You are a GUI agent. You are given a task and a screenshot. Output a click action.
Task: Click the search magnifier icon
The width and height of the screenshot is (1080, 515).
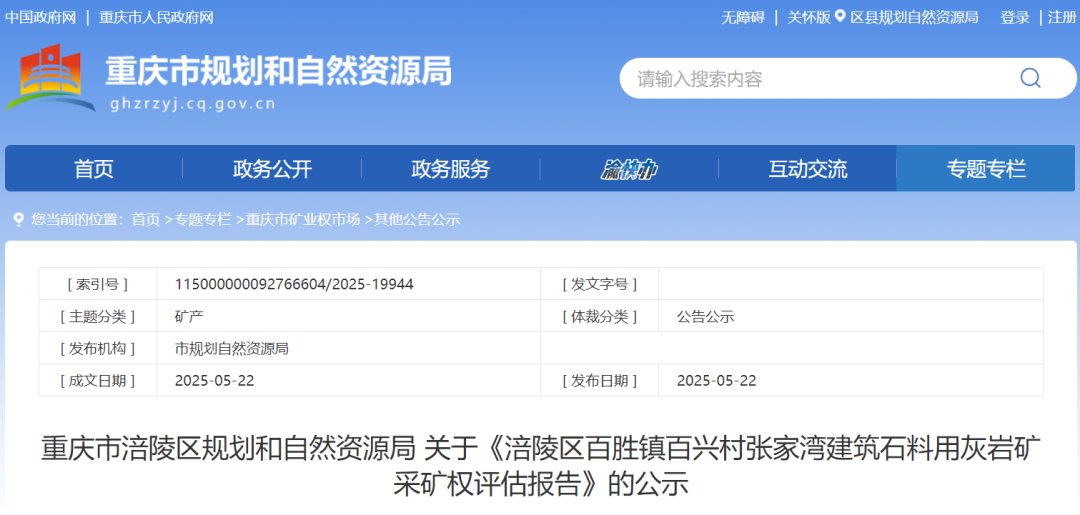click(1029, 78)
